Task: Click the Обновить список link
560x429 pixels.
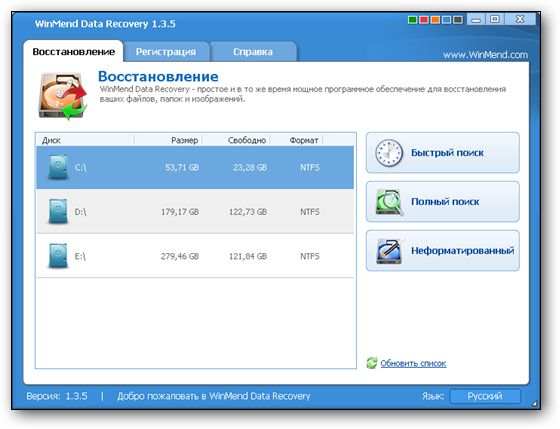Action: pos(413,364)
